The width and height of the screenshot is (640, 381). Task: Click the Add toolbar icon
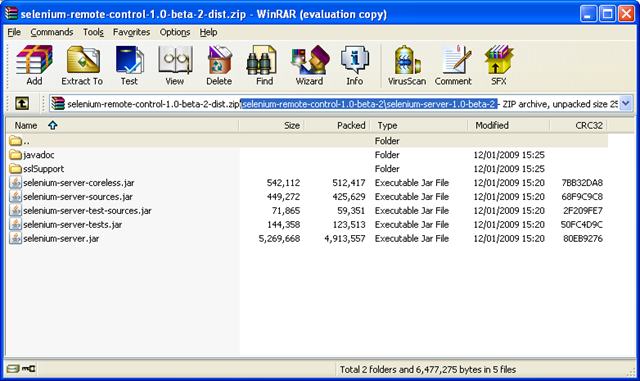[34, 60]
